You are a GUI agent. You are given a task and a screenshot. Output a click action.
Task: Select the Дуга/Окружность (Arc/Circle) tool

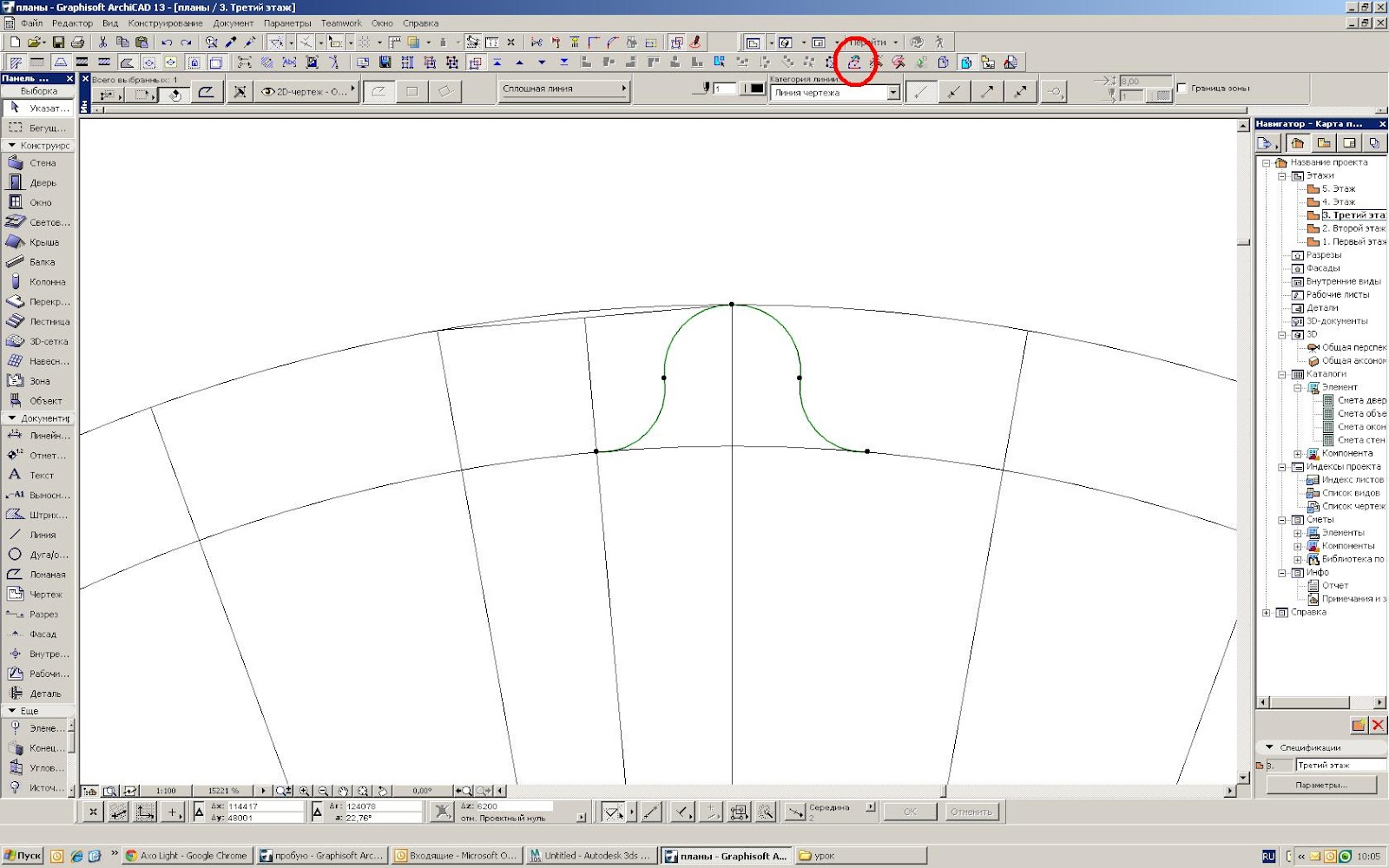coord(38,555)
